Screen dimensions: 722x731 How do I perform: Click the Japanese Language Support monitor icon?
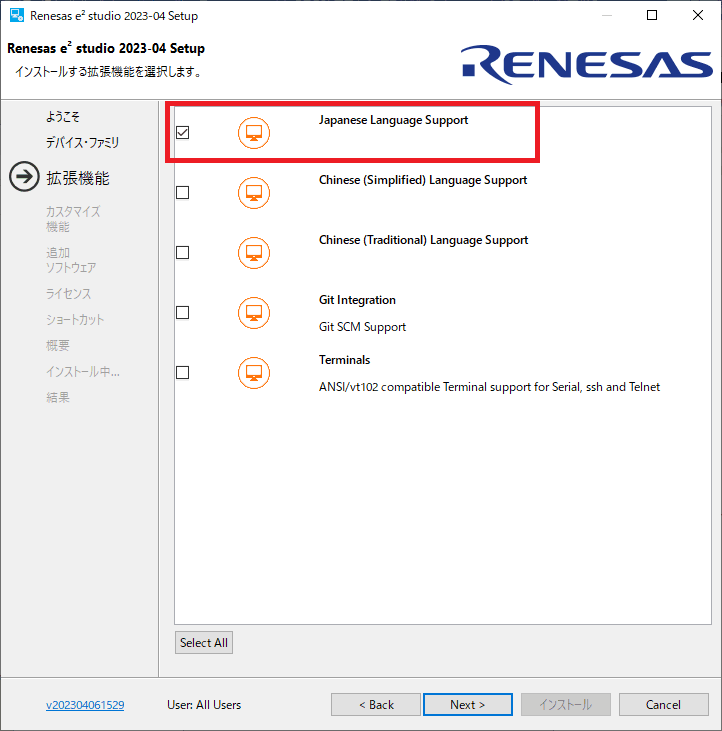(x=254, y=133)
